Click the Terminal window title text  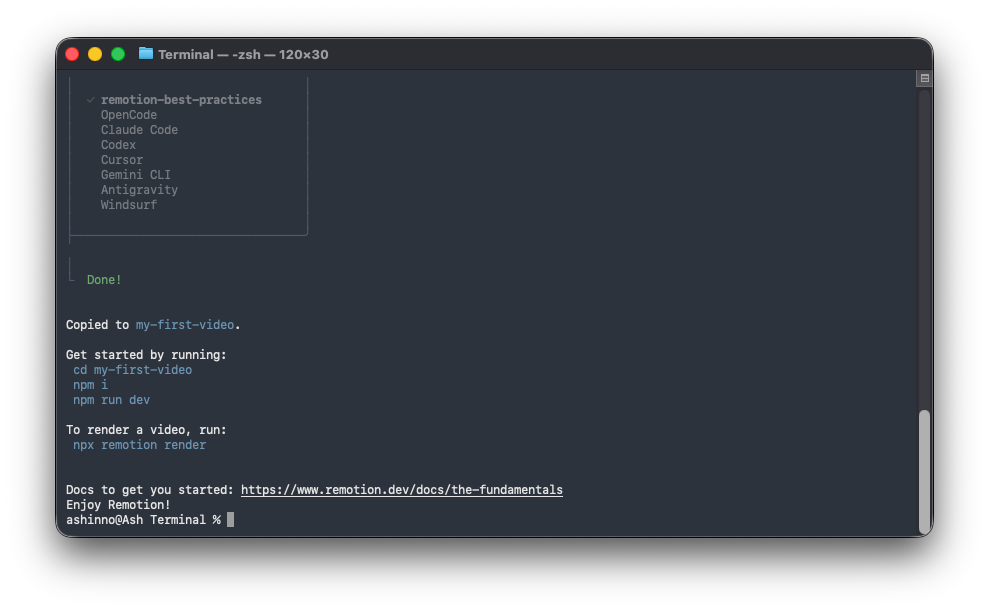[242, 54]
